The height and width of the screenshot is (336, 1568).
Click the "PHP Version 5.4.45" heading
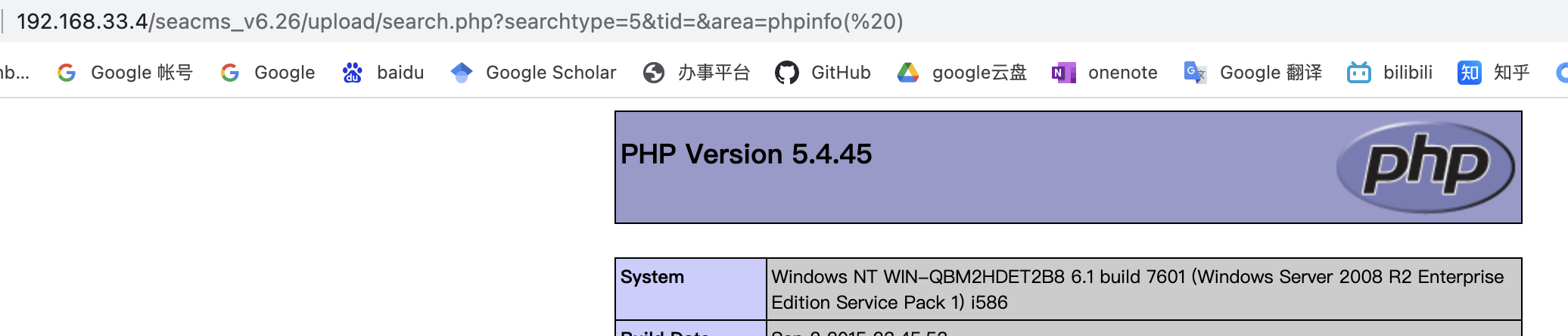(746, 154)
